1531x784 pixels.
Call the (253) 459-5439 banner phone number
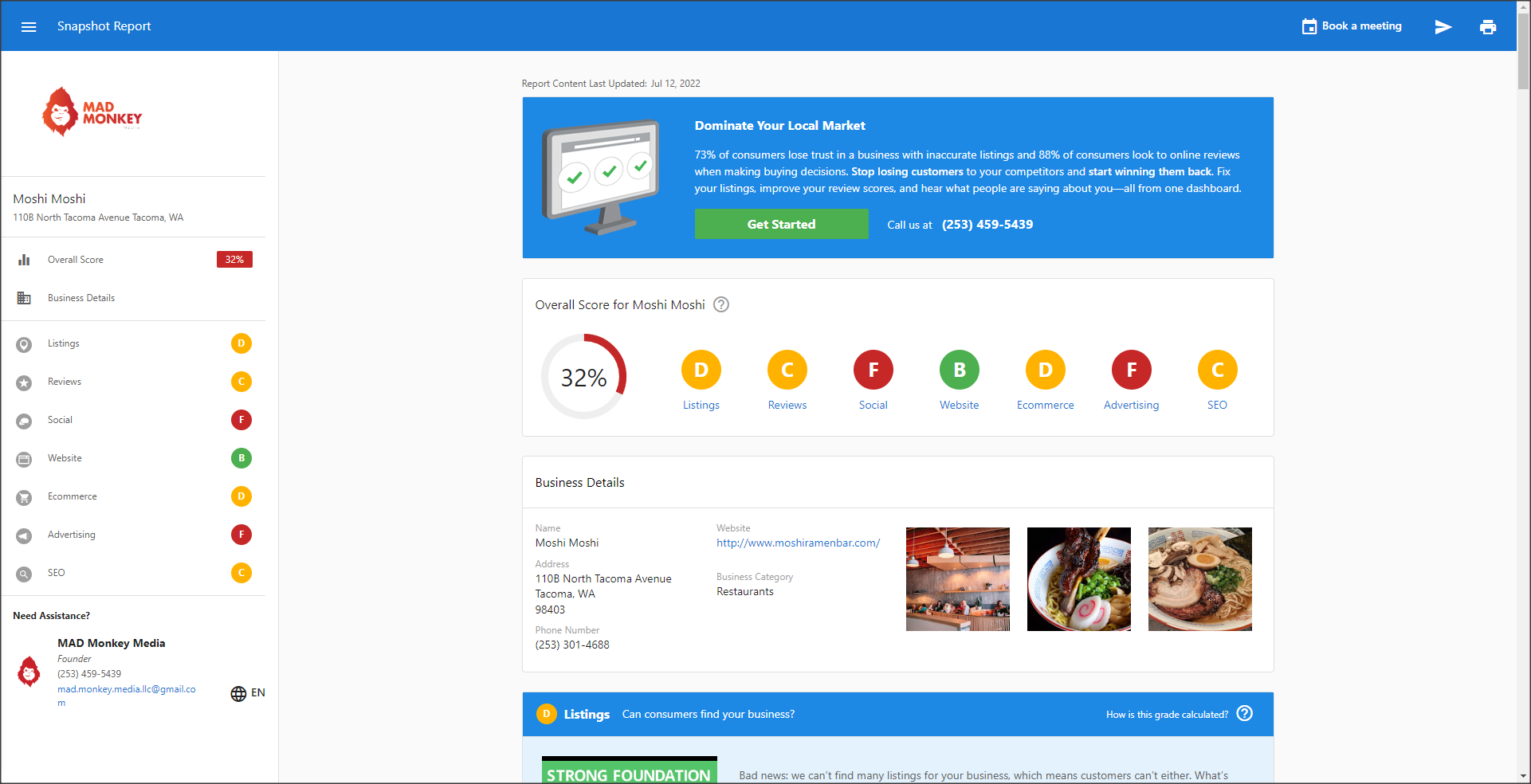tap(987, 225)
